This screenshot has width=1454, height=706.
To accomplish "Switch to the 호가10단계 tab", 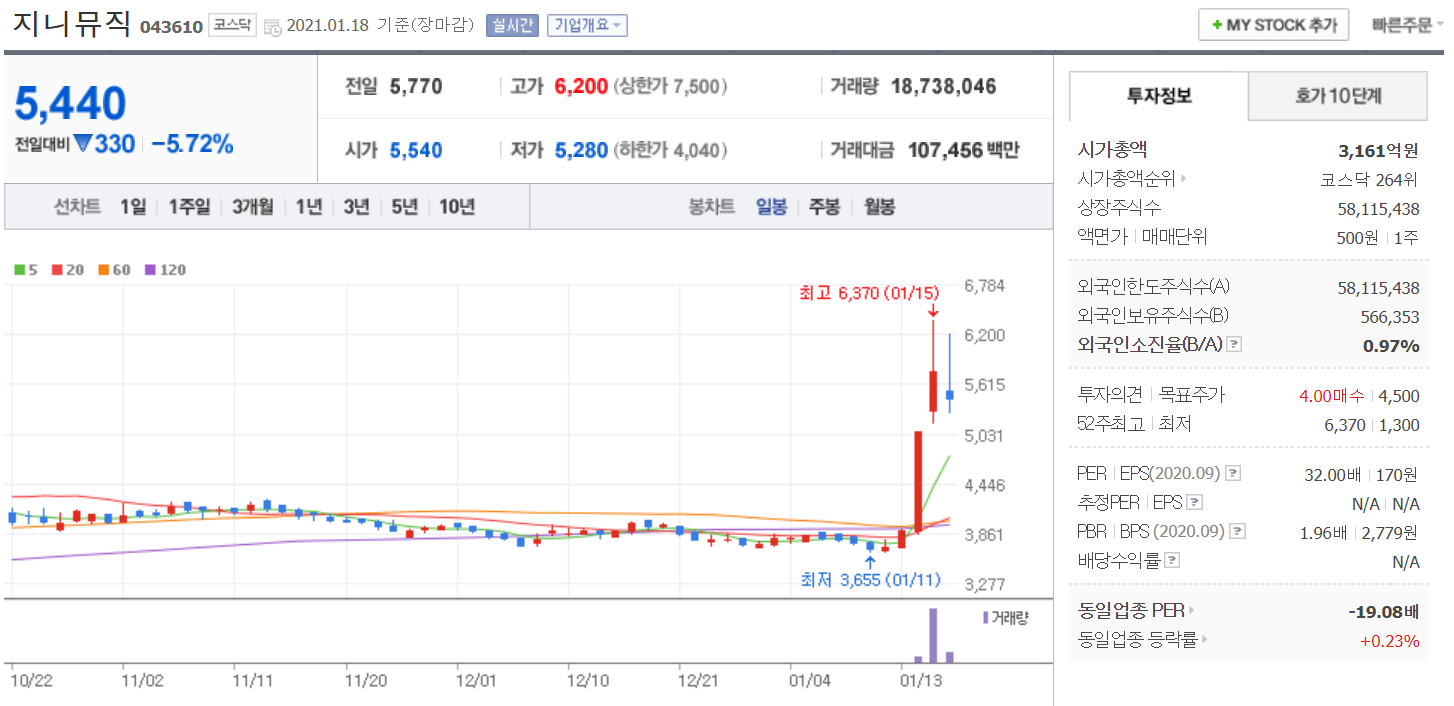I will pos(1338,96).
